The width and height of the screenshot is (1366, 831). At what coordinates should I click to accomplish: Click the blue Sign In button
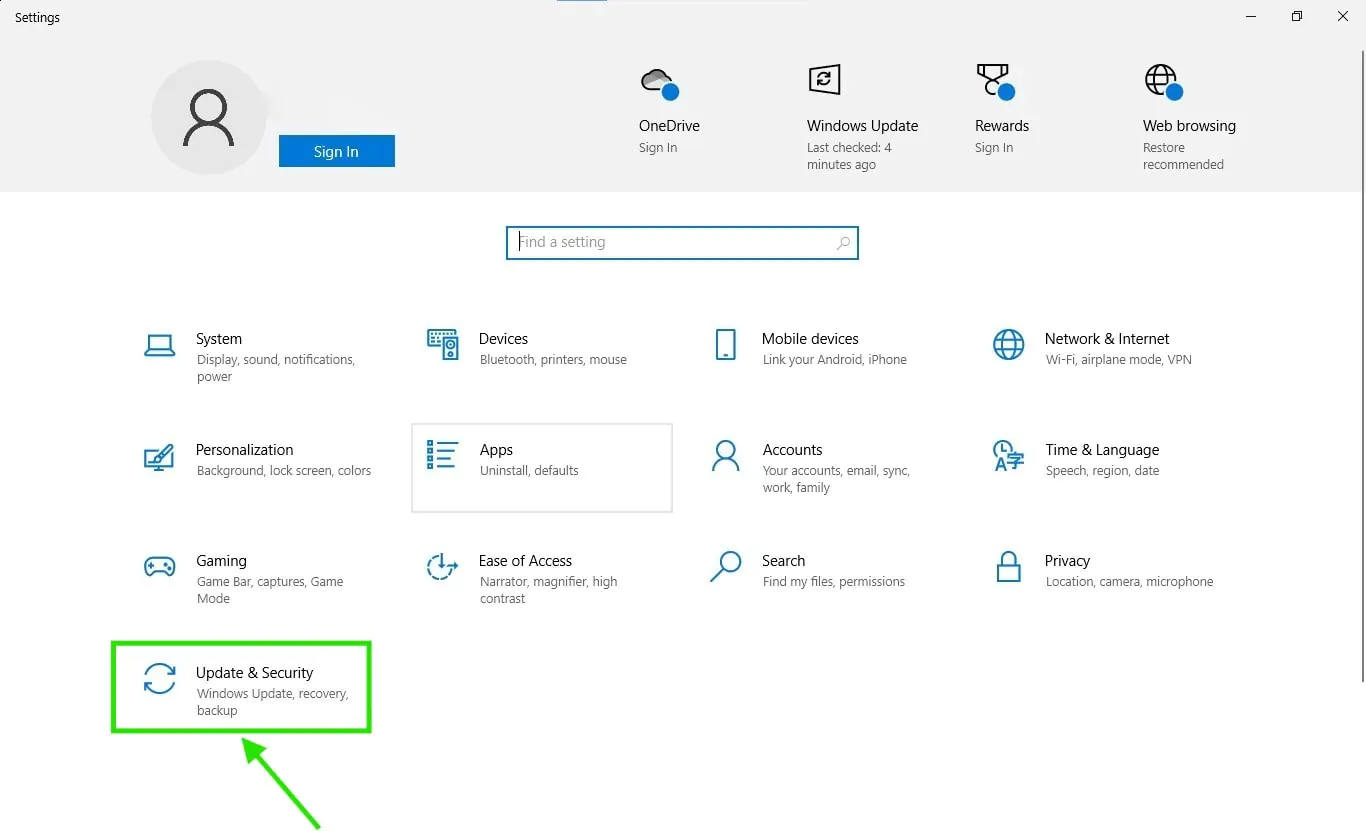pyautogui.click(x=336, y=151)
